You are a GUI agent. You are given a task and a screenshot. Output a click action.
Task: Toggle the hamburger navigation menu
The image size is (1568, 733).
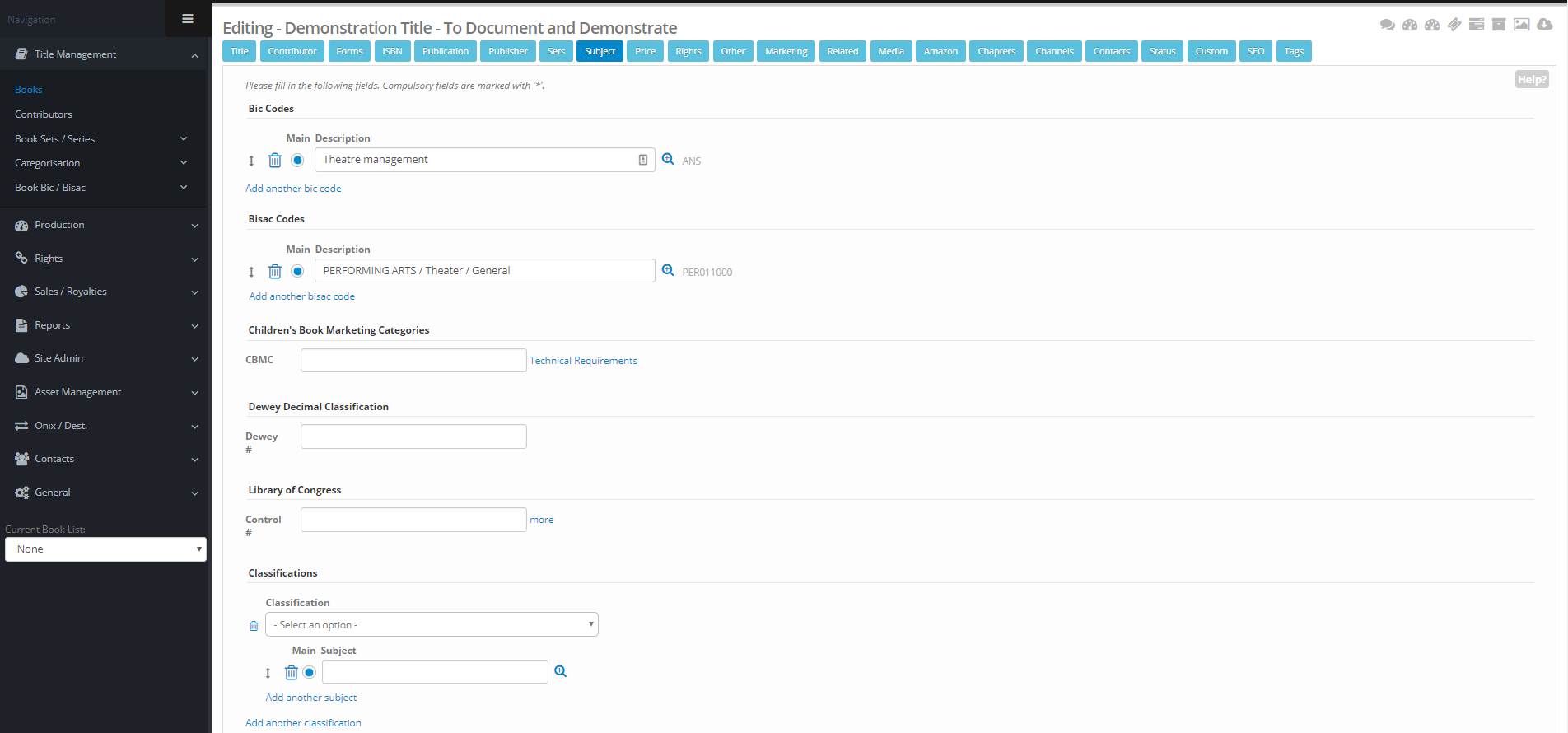tap(188, 18)
